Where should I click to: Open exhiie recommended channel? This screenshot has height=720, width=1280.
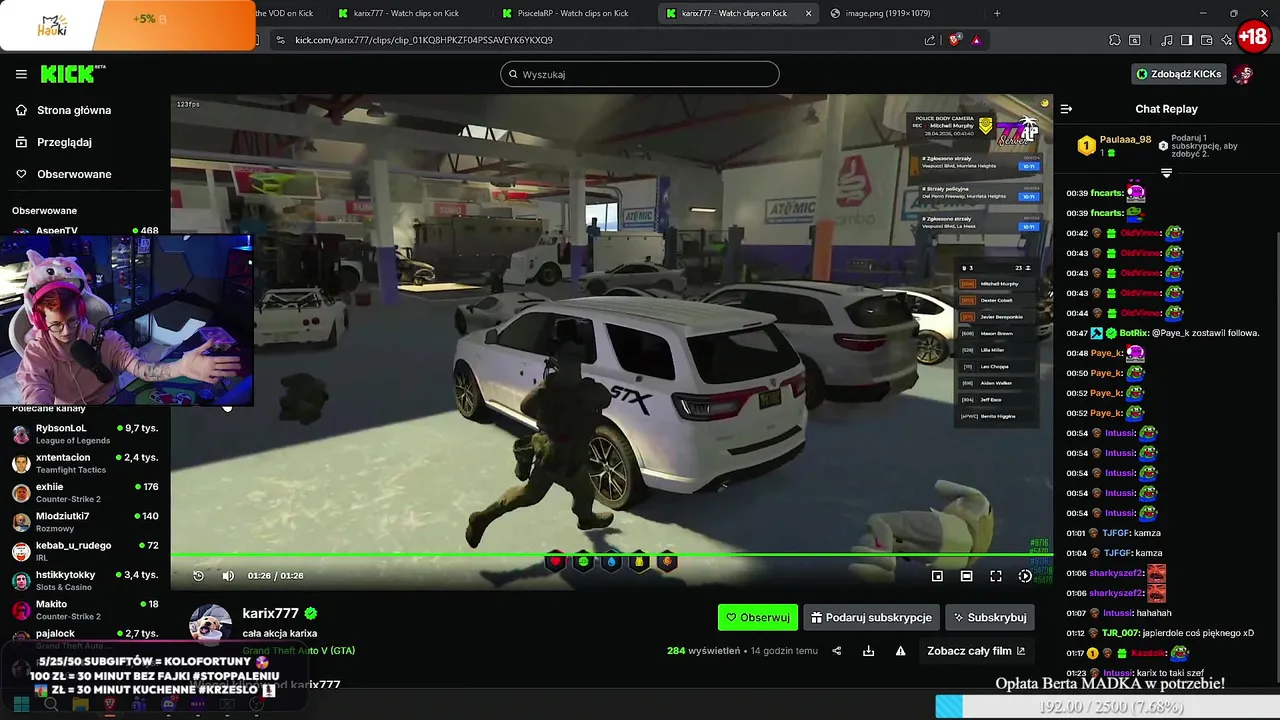(x=85, y=492)
